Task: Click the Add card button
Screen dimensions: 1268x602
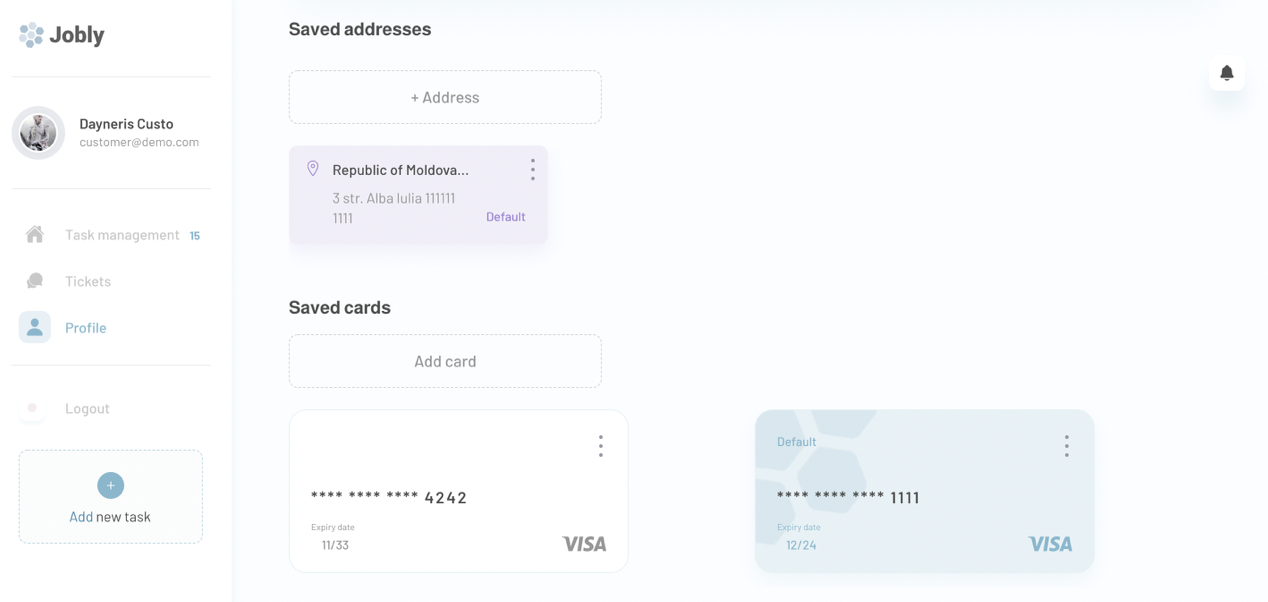Action: point(445,361)
